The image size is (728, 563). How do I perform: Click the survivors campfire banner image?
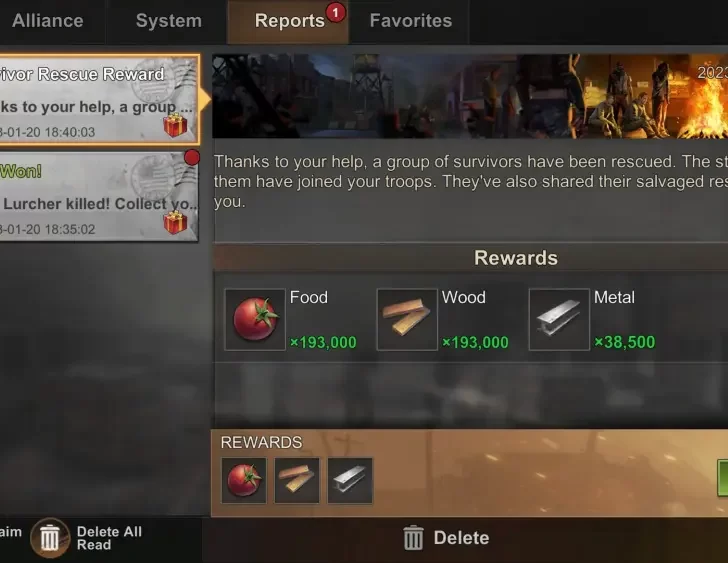[470, 96]
